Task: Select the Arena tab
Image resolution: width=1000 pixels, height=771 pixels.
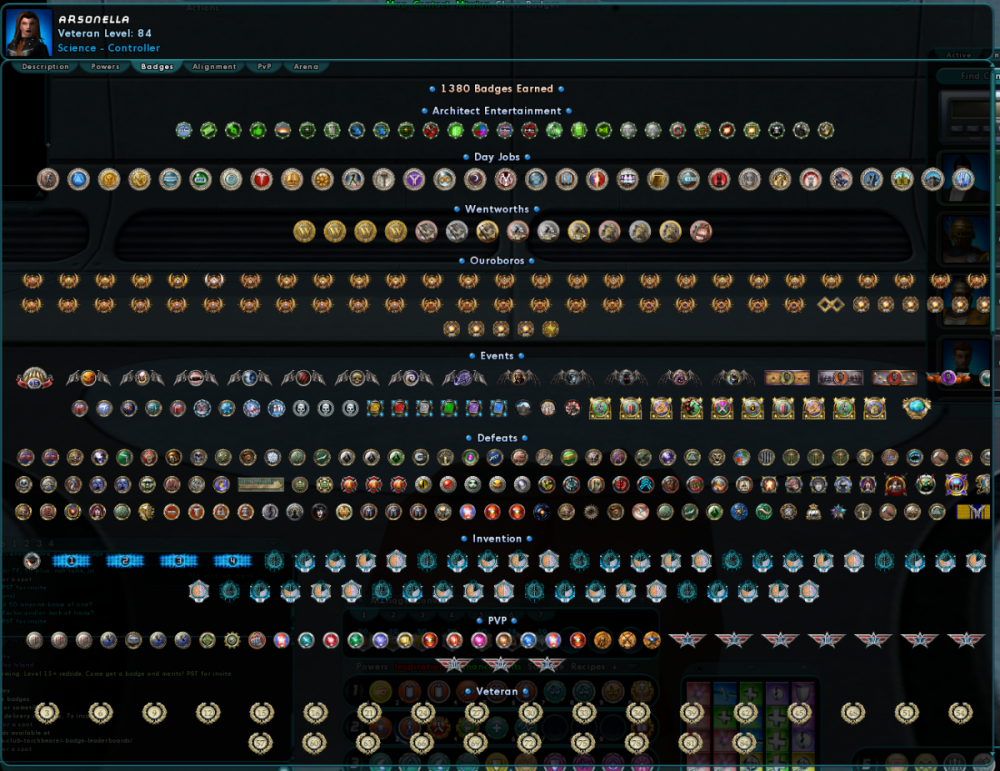Action: [307, 66]
